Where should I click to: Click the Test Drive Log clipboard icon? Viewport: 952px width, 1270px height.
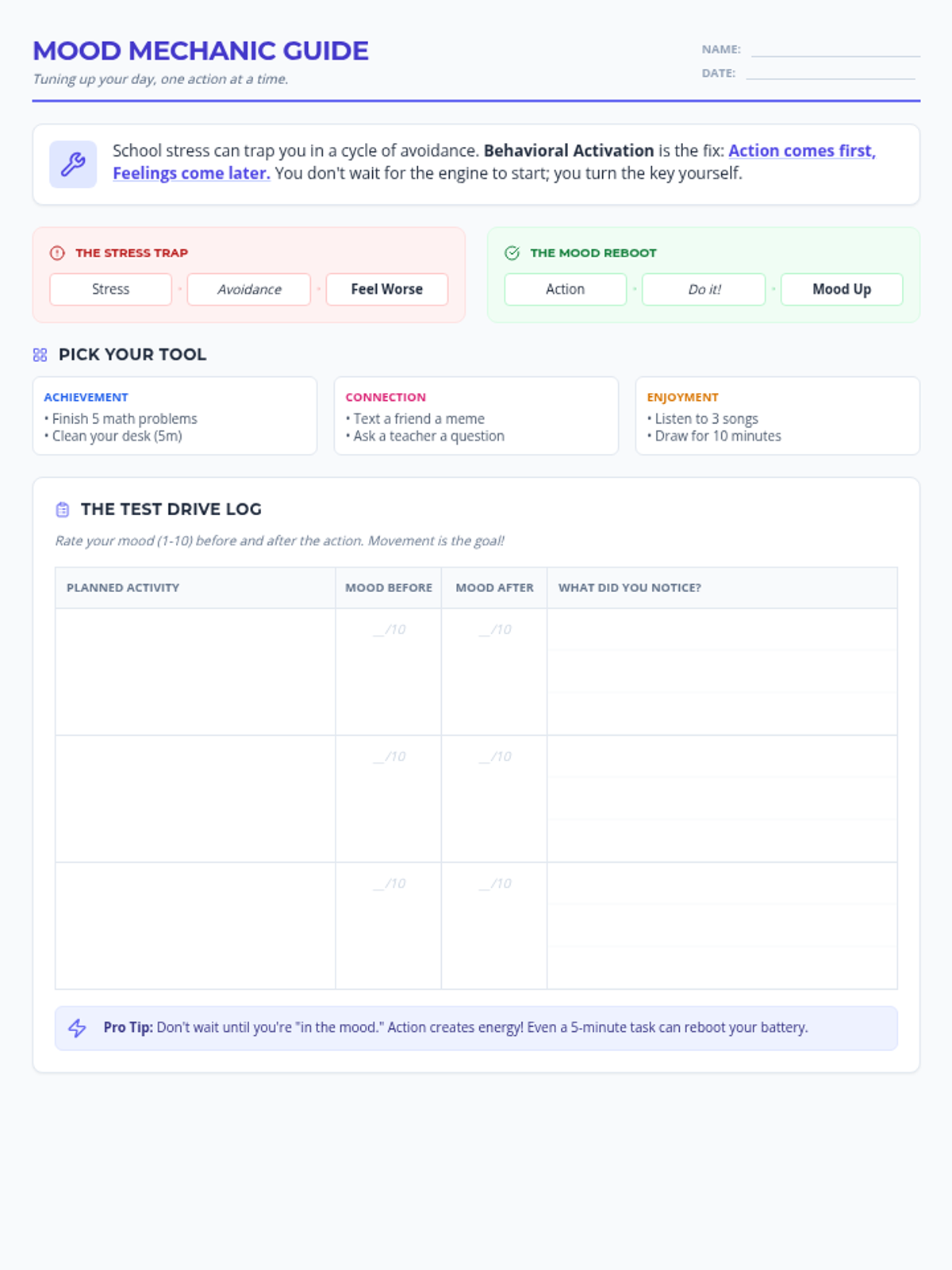(x=63, y=510)
